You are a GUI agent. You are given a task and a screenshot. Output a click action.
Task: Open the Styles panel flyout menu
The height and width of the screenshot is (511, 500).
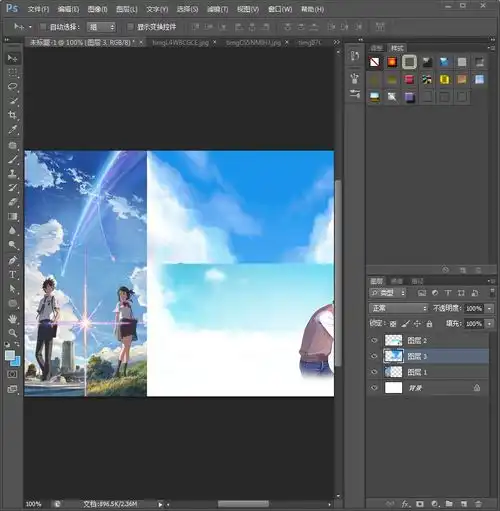point(491,48)
